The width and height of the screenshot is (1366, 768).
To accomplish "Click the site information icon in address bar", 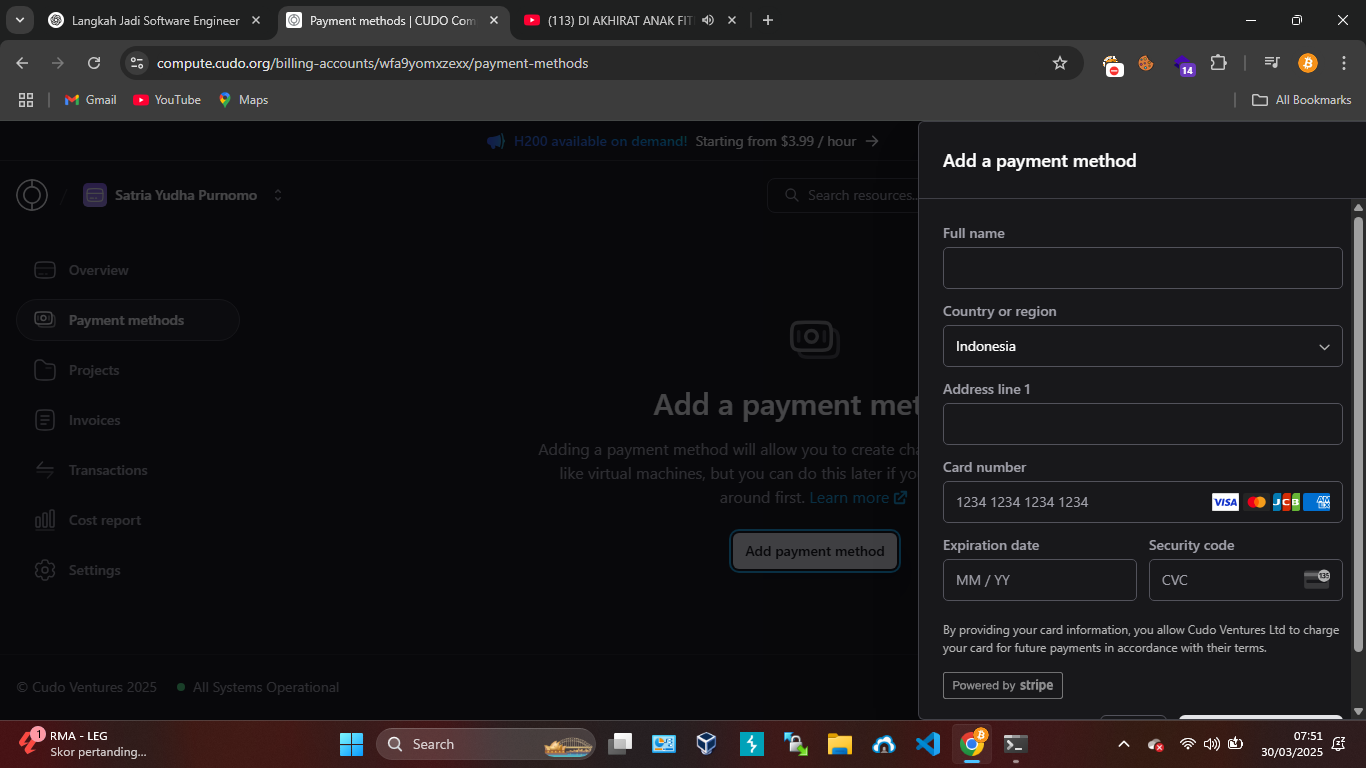I will (x=138, y=63).
